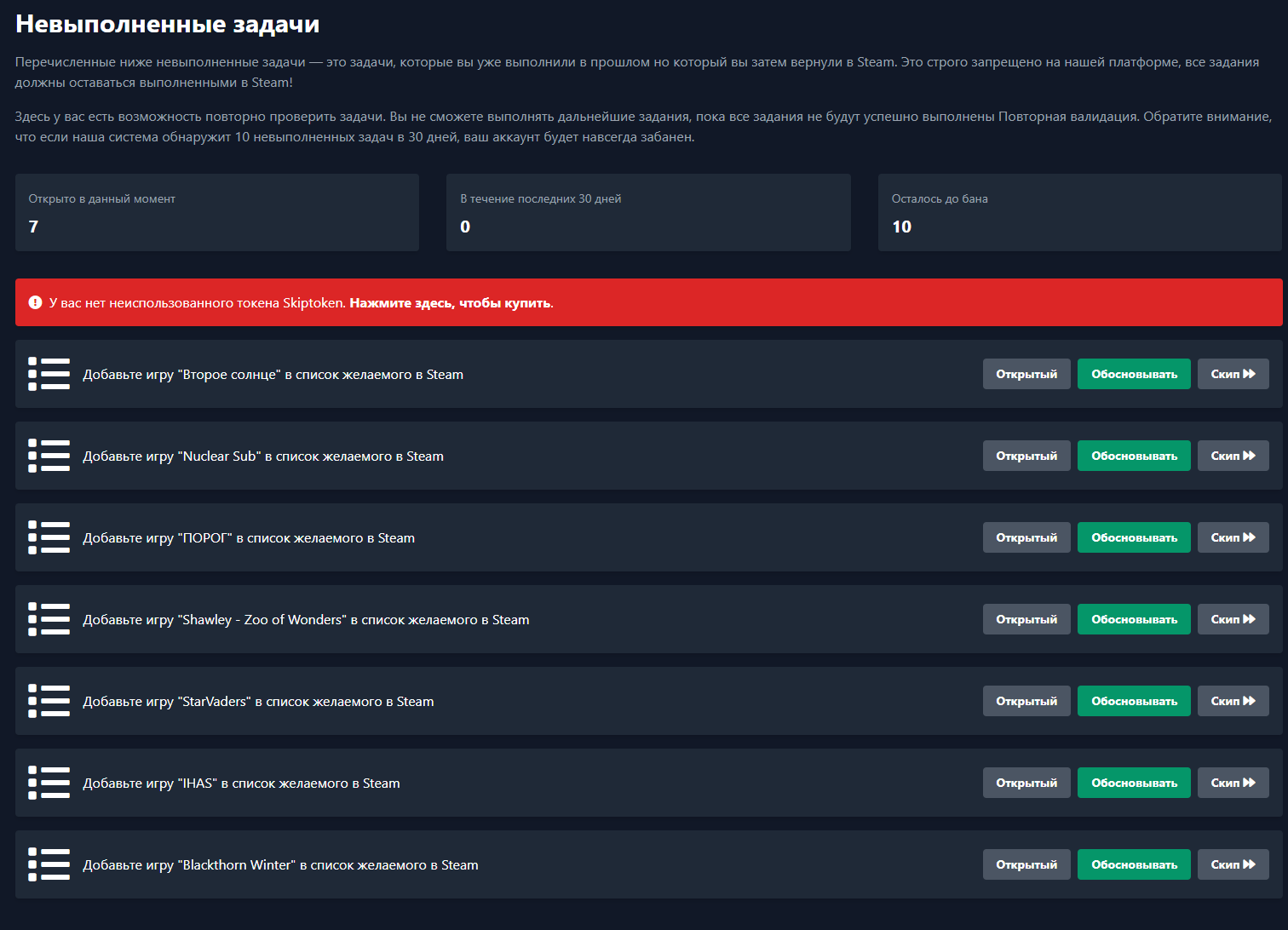Skip the "Blackthorn Winter" task

[1233, 864]
